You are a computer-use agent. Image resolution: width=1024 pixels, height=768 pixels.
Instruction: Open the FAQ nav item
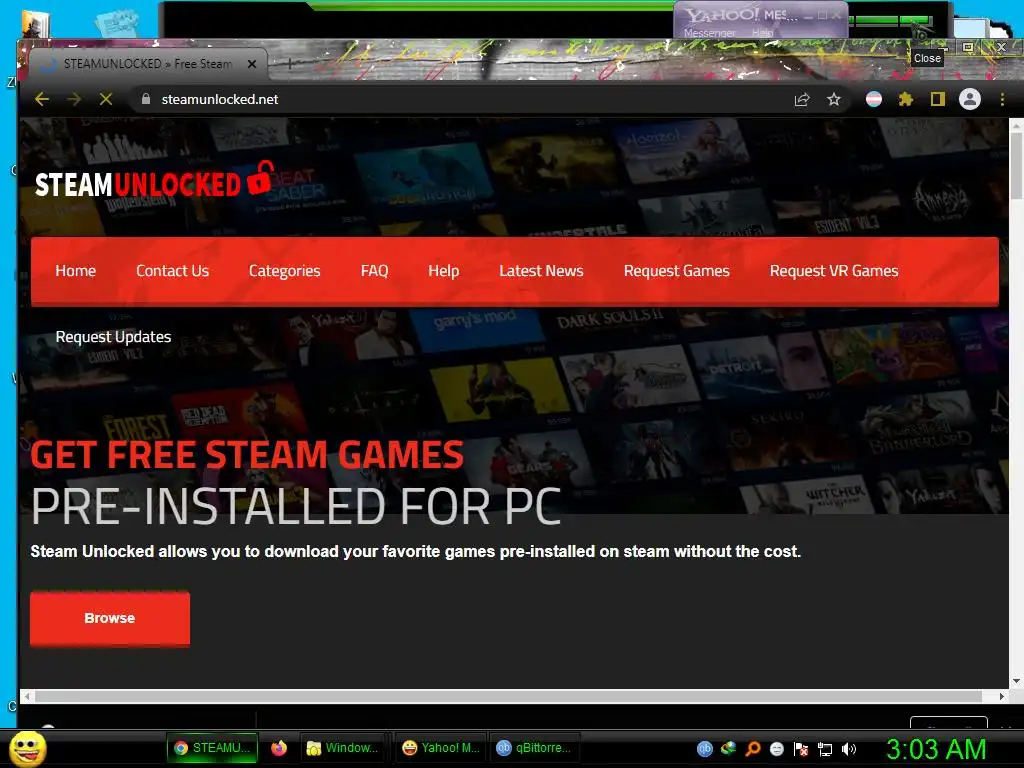click(374, 271)
